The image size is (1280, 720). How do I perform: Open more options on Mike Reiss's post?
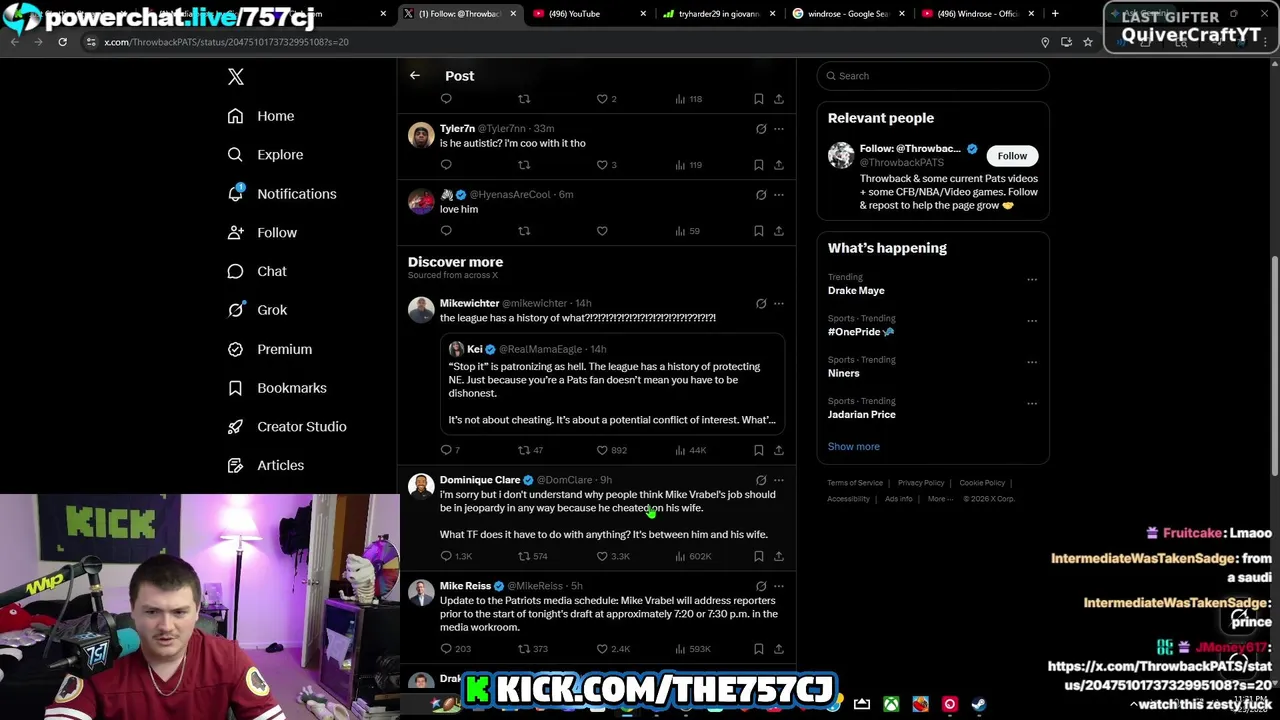(779, 586)
